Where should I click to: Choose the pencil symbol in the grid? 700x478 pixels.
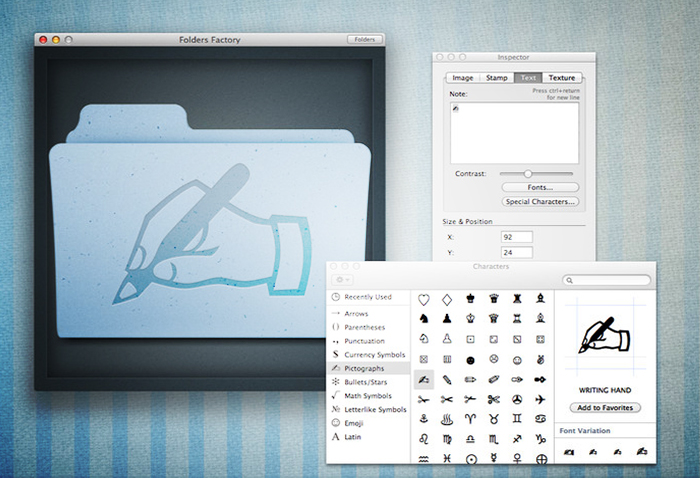[x=447, y=380]
